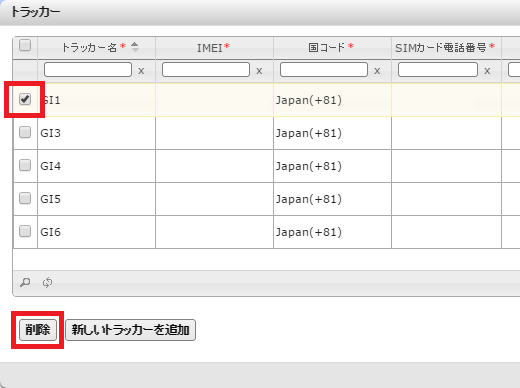
Task: Select the GI3 tracker name cell
Action: 97,133
